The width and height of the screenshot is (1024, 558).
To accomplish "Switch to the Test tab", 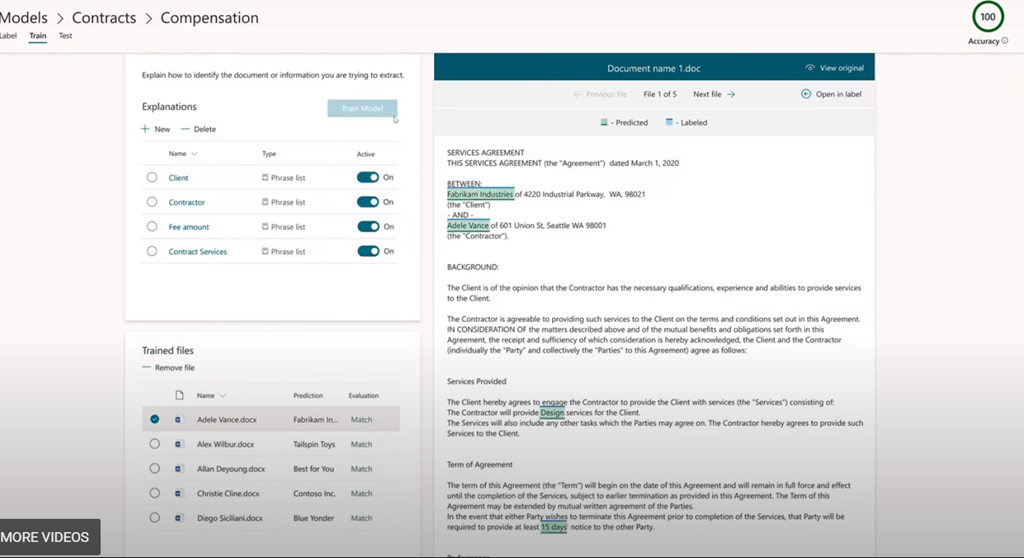I will [x=65, y=36].
